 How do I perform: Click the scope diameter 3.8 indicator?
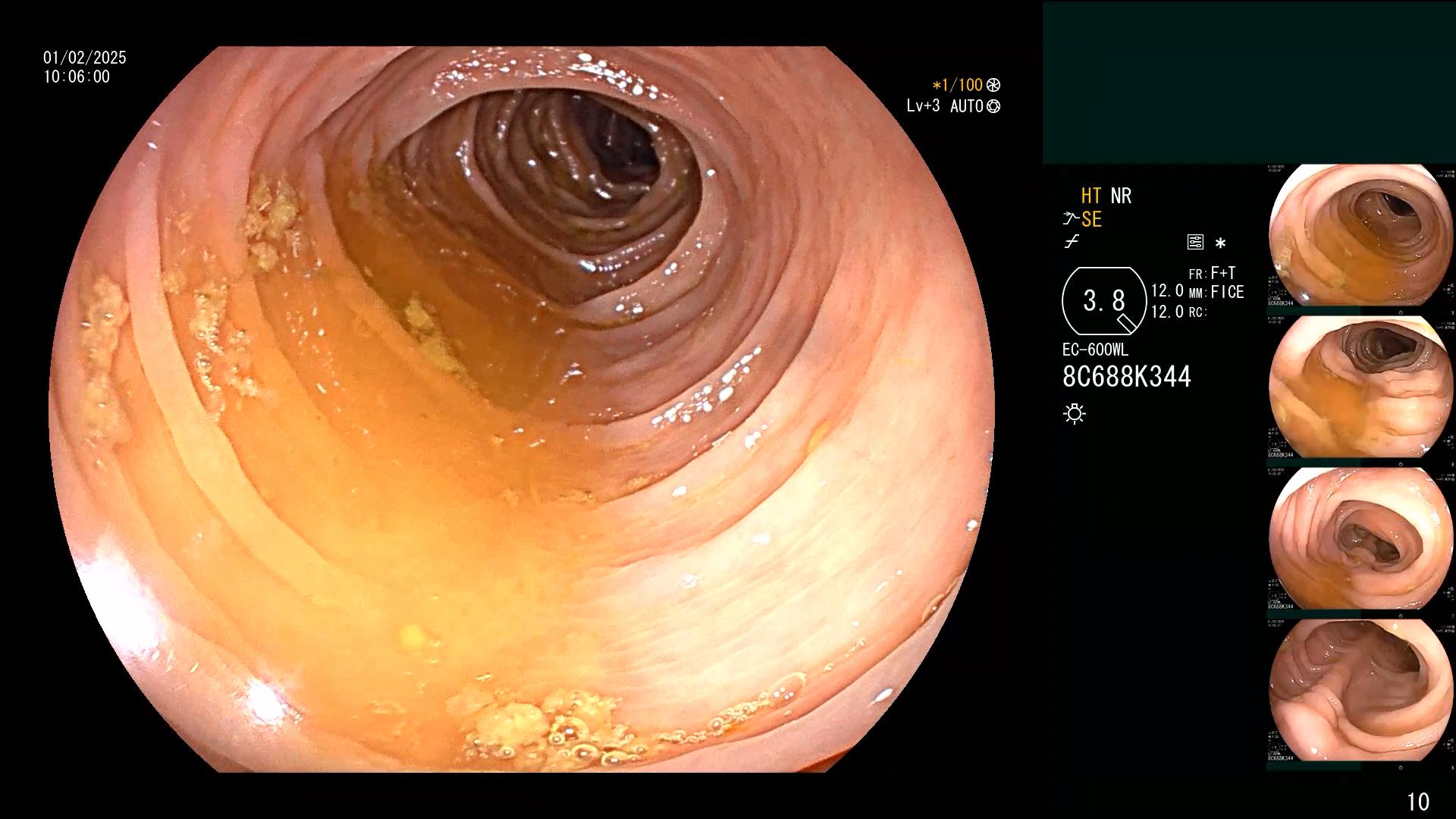pyautogui.click(x=1104, y=301)
